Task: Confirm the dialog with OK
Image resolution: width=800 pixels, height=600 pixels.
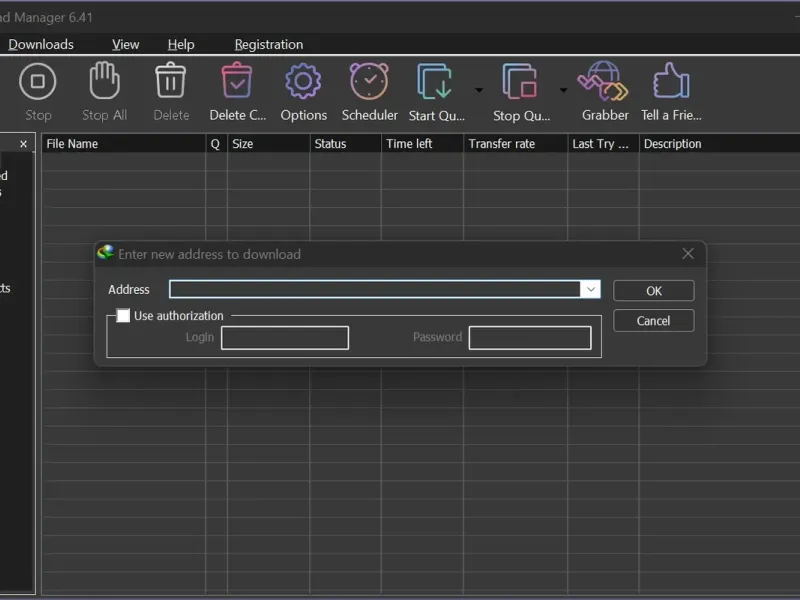Action: pyautogui.click(x=654, y=291)
